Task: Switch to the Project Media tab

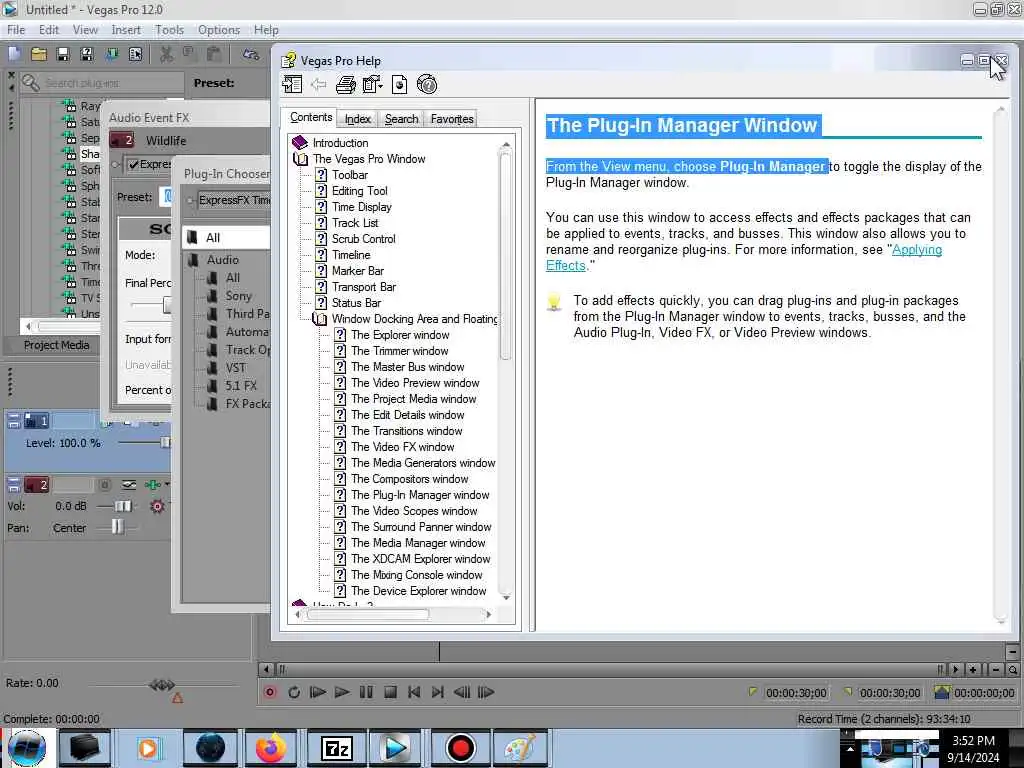Action: click(x=56, y=345)
